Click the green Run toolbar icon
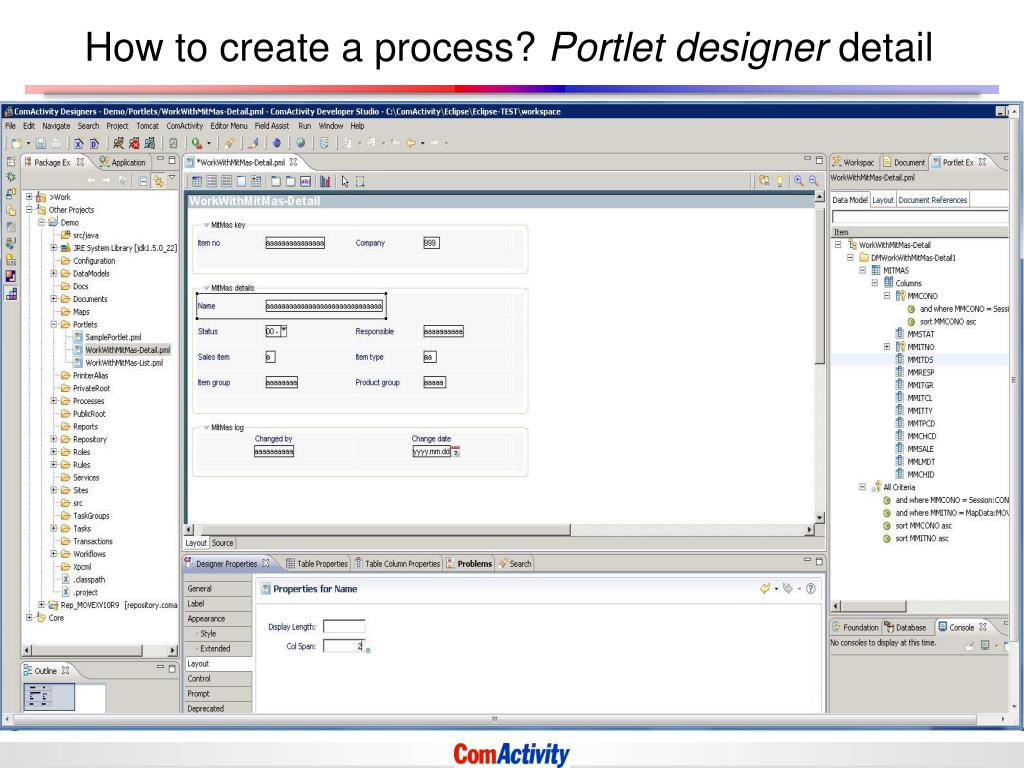This screenshot has width=1024, height=768. [x=197, y=143]
